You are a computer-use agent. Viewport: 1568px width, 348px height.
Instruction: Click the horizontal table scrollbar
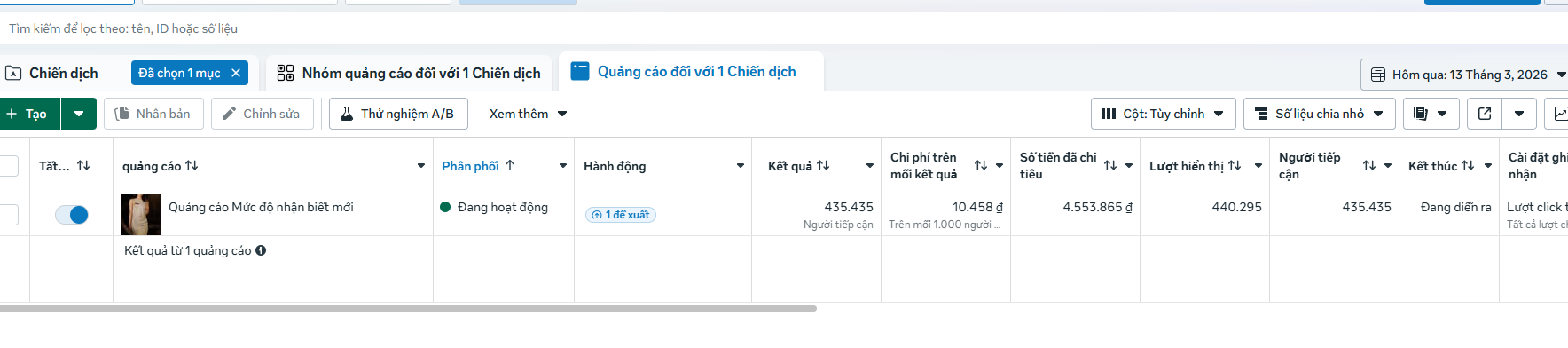[x=408, y=308]
